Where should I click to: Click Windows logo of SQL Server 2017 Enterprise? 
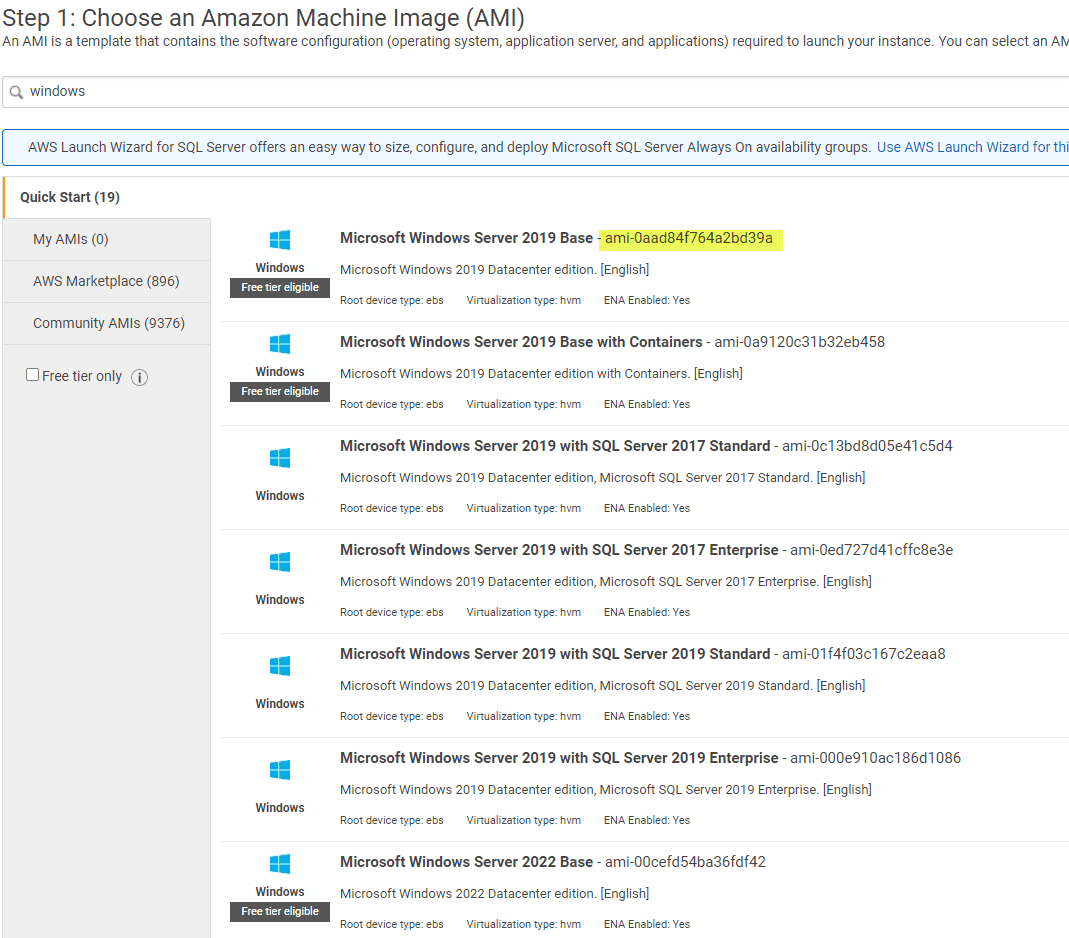(280, 562)
